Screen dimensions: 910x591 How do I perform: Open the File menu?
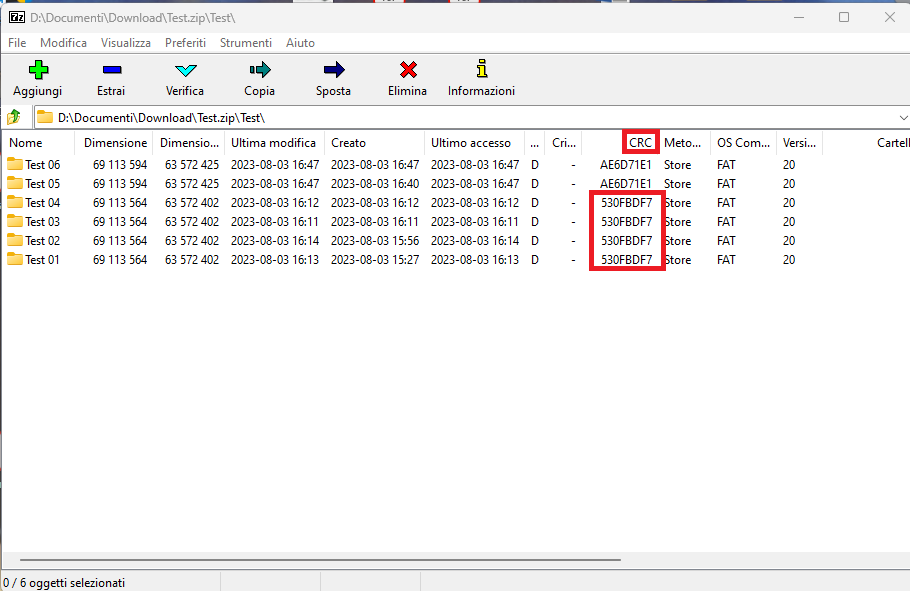[x=17, y=43]
